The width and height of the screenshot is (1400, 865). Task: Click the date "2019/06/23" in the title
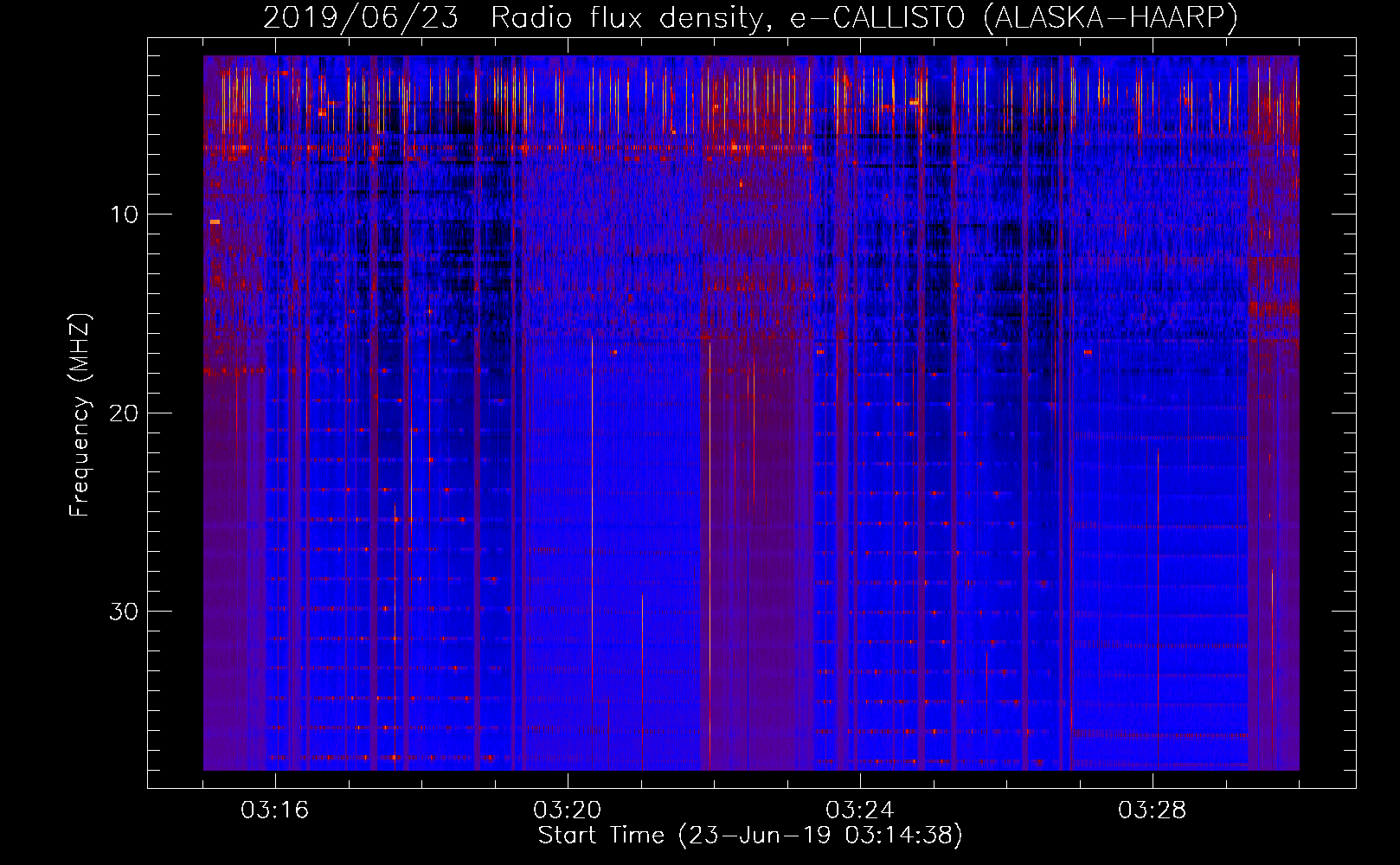(361, 18)
